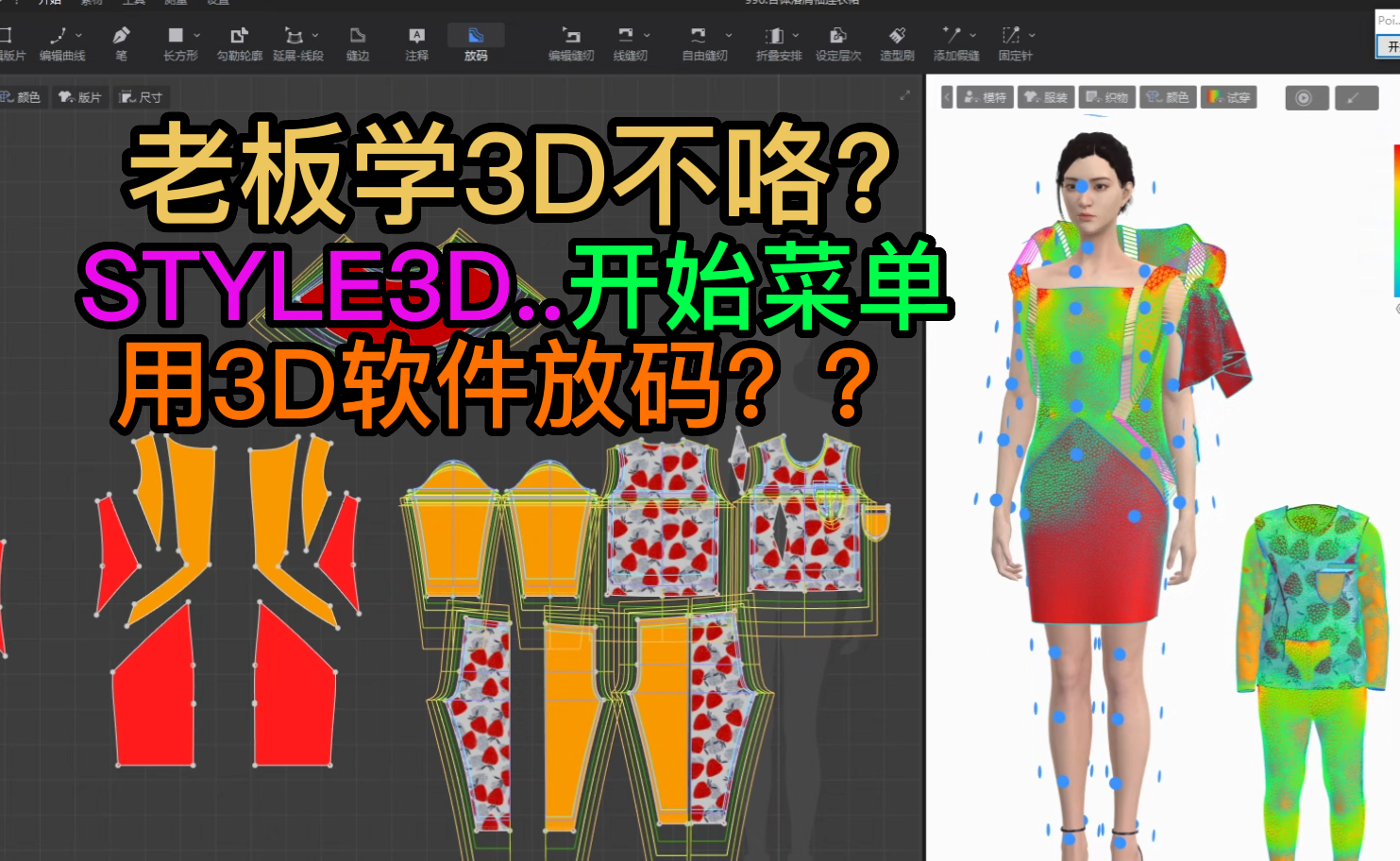1400x861 pixels.
Task: Select the 编辑缝纫 edit sewing tool
Action: coord(571,44)
